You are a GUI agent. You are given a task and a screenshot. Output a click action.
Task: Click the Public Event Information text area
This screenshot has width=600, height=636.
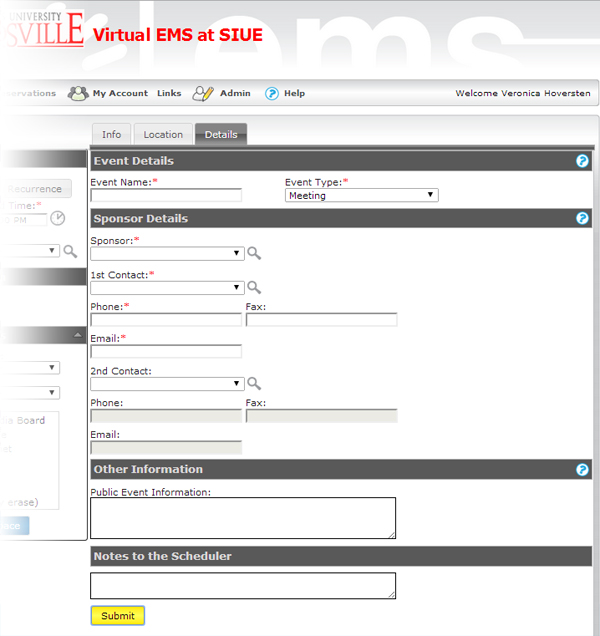point(242,518)
